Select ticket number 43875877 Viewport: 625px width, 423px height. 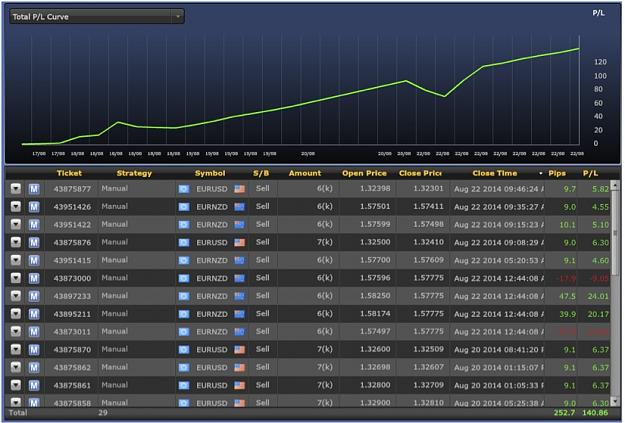72,189
